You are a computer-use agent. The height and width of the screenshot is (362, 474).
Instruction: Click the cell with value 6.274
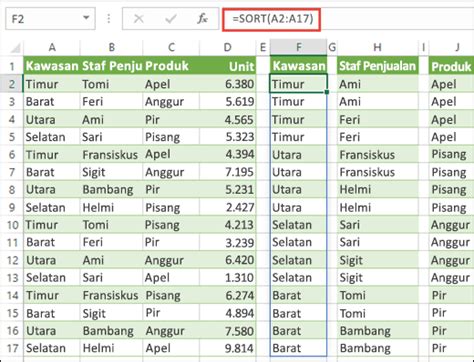click(x=227, y=295)
